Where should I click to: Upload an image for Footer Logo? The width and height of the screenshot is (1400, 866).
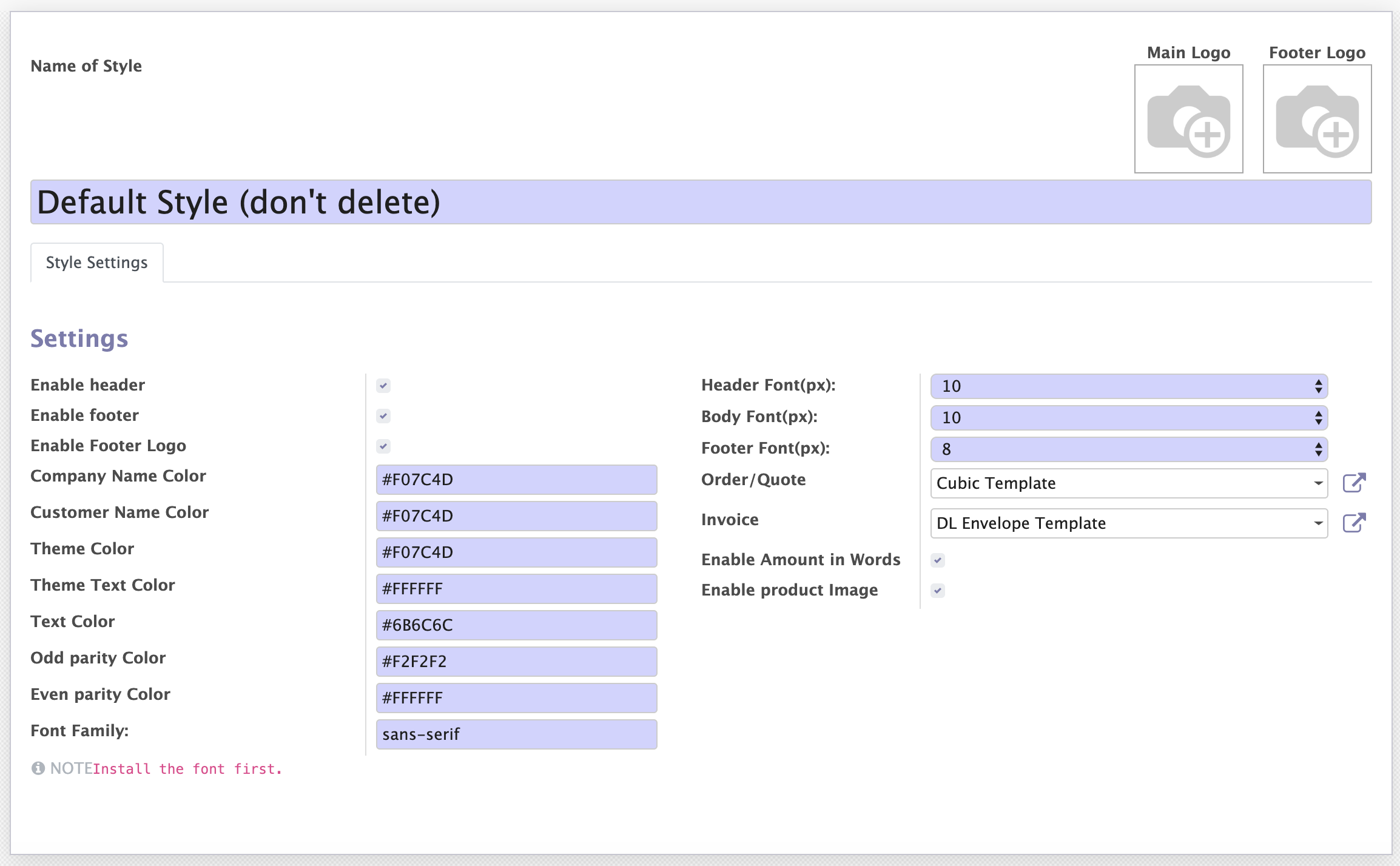(x=1317, y=119)
